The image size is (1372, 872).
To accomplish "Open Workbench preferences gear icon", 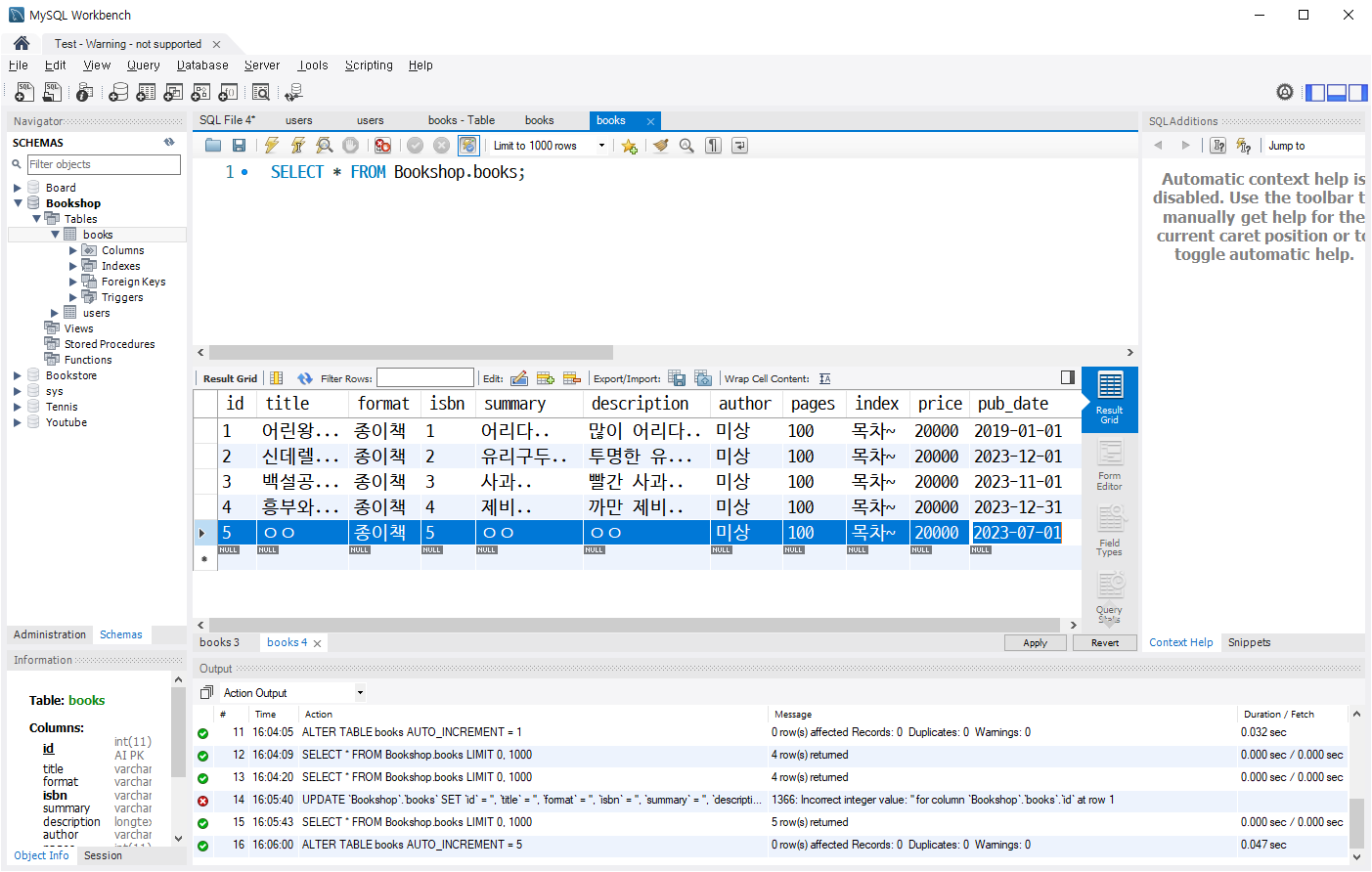I will pyautogui.click(x=1285, y=92).
